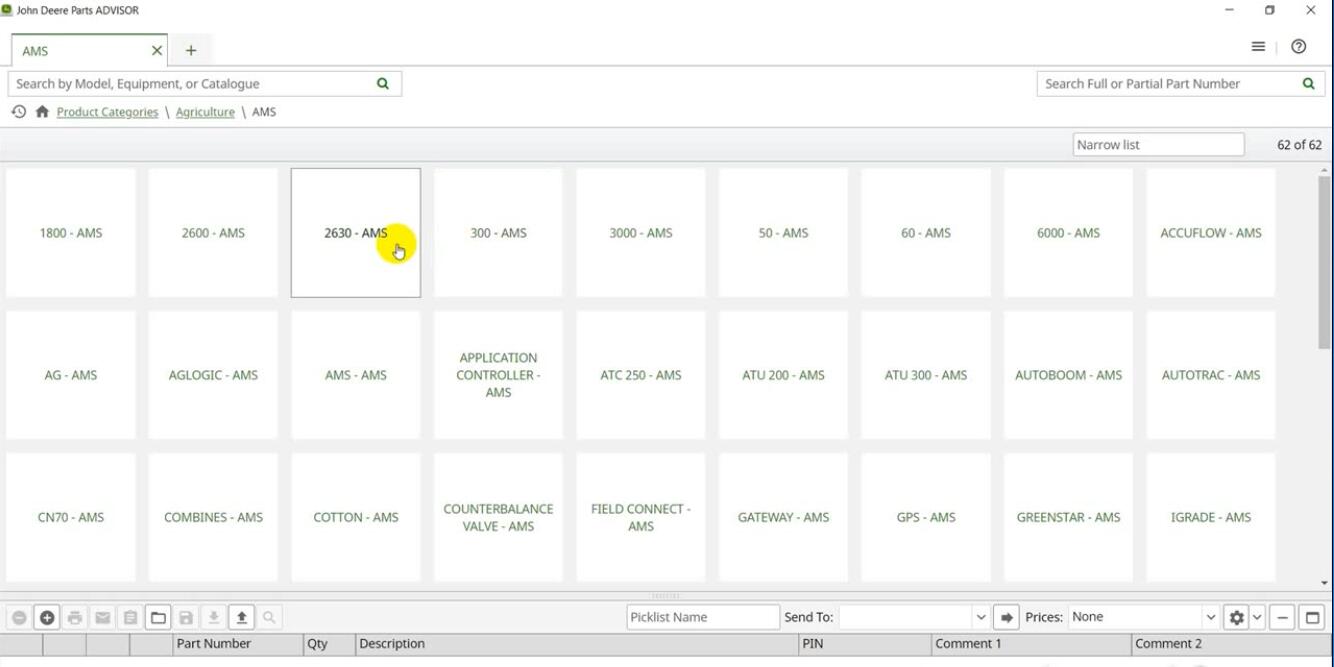Click the email picklist envelope icon
Viewport: 1334px width, 667px height.
[102, 618]
